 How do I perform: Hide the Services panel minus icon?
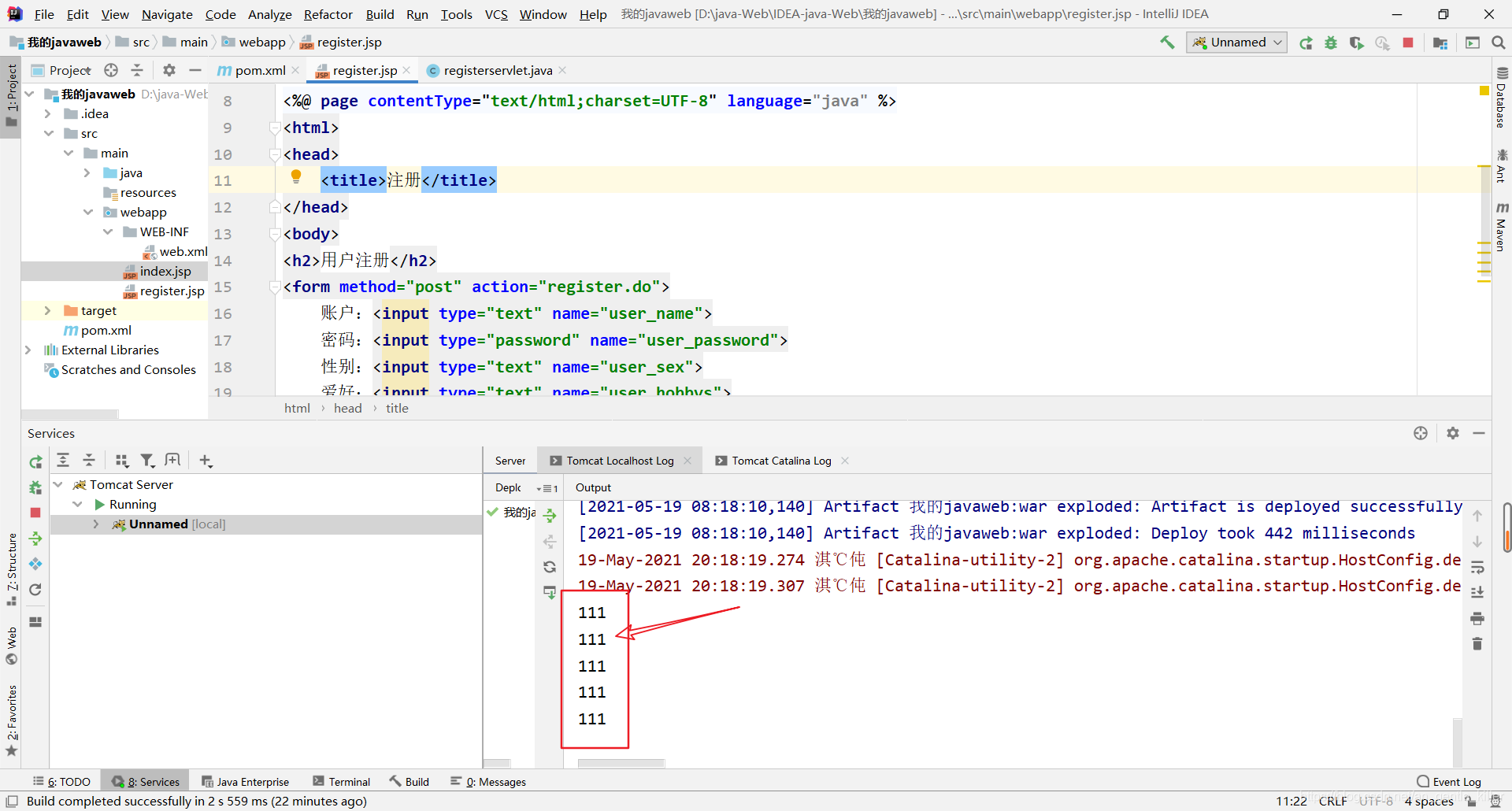[1479, 433]
